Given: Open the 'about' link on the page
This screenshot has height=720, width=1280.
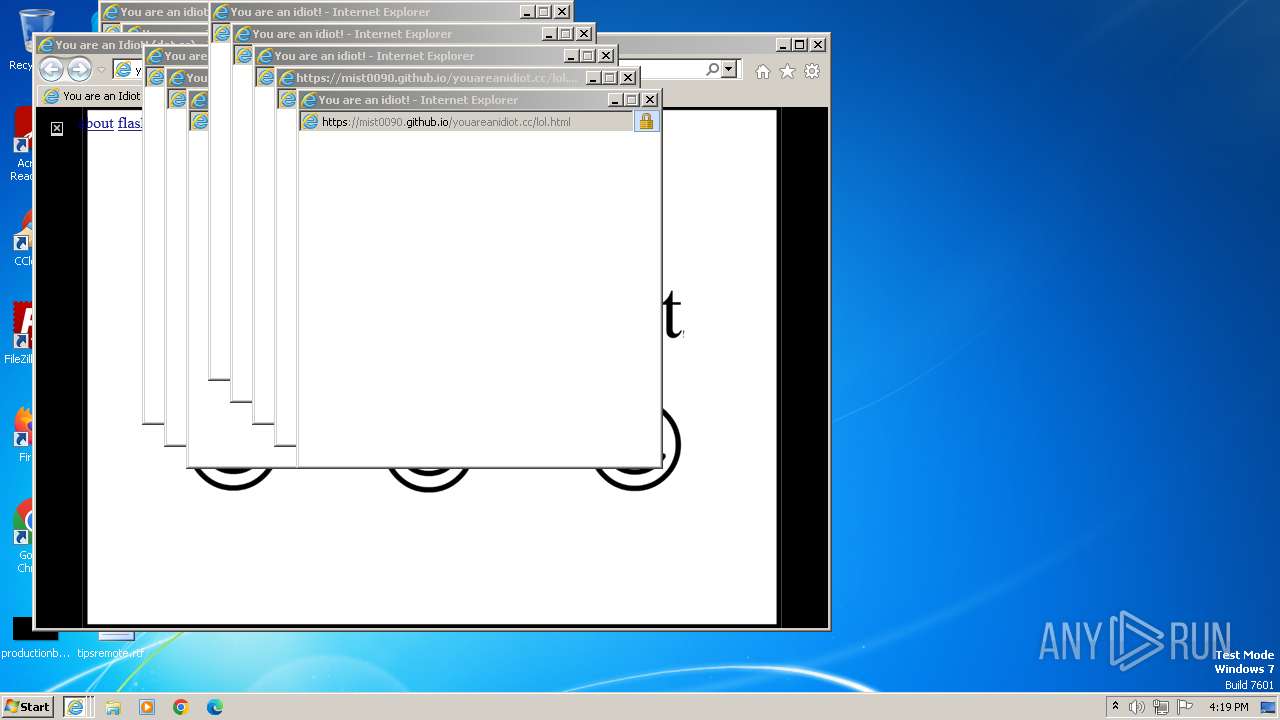Looking at the screenshot, I should (x=98, y=123).
